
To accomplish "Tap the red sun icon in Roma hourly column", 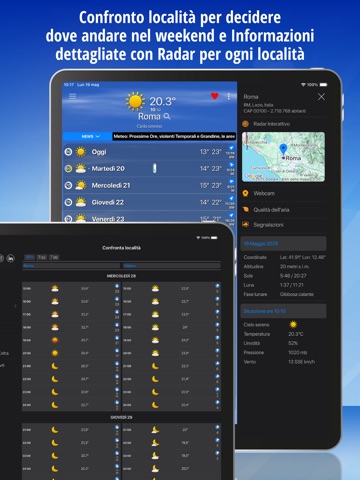I will [x=55, y=340].
